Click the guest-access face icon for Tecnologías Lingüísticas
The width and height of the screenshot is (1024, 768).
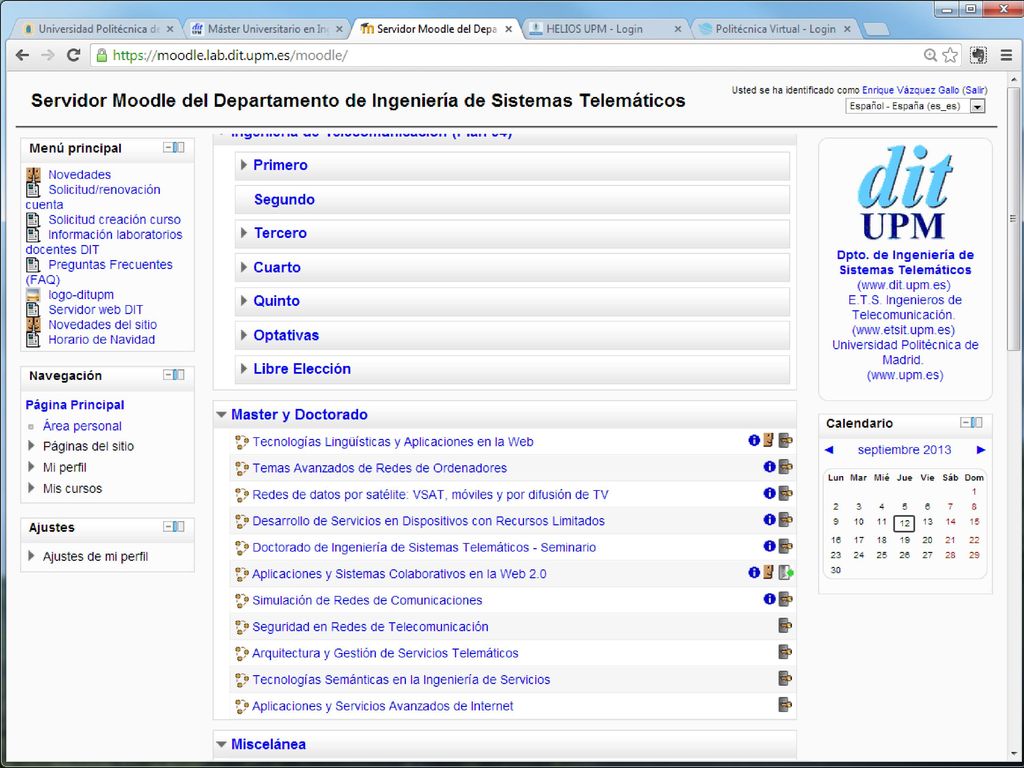pos(769,441)
